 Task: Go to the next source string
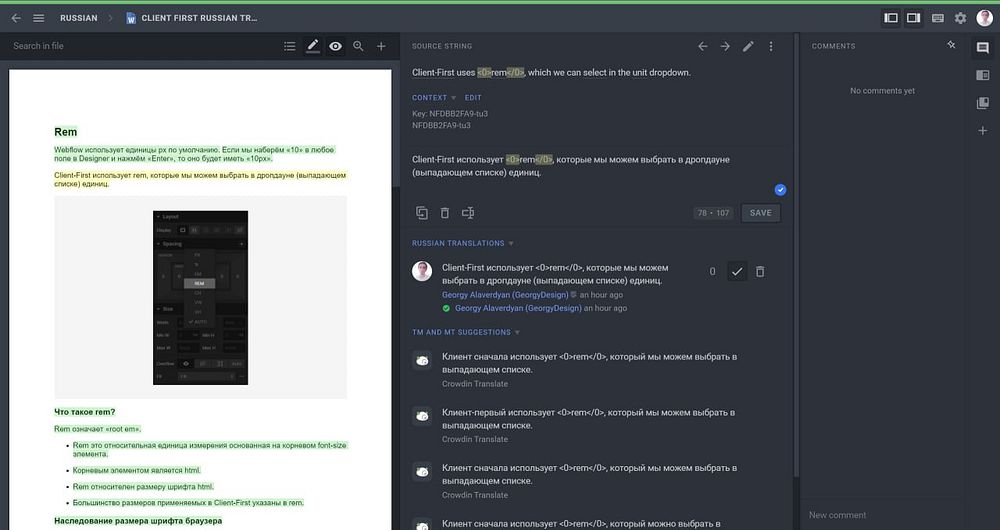point(725,46)
